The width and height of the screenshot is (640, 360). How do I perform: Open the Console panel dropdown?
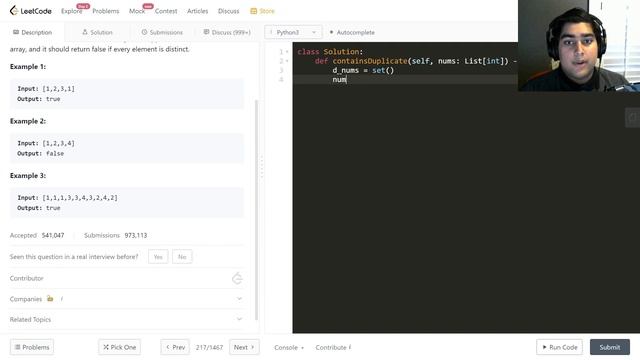click(289, 347)
